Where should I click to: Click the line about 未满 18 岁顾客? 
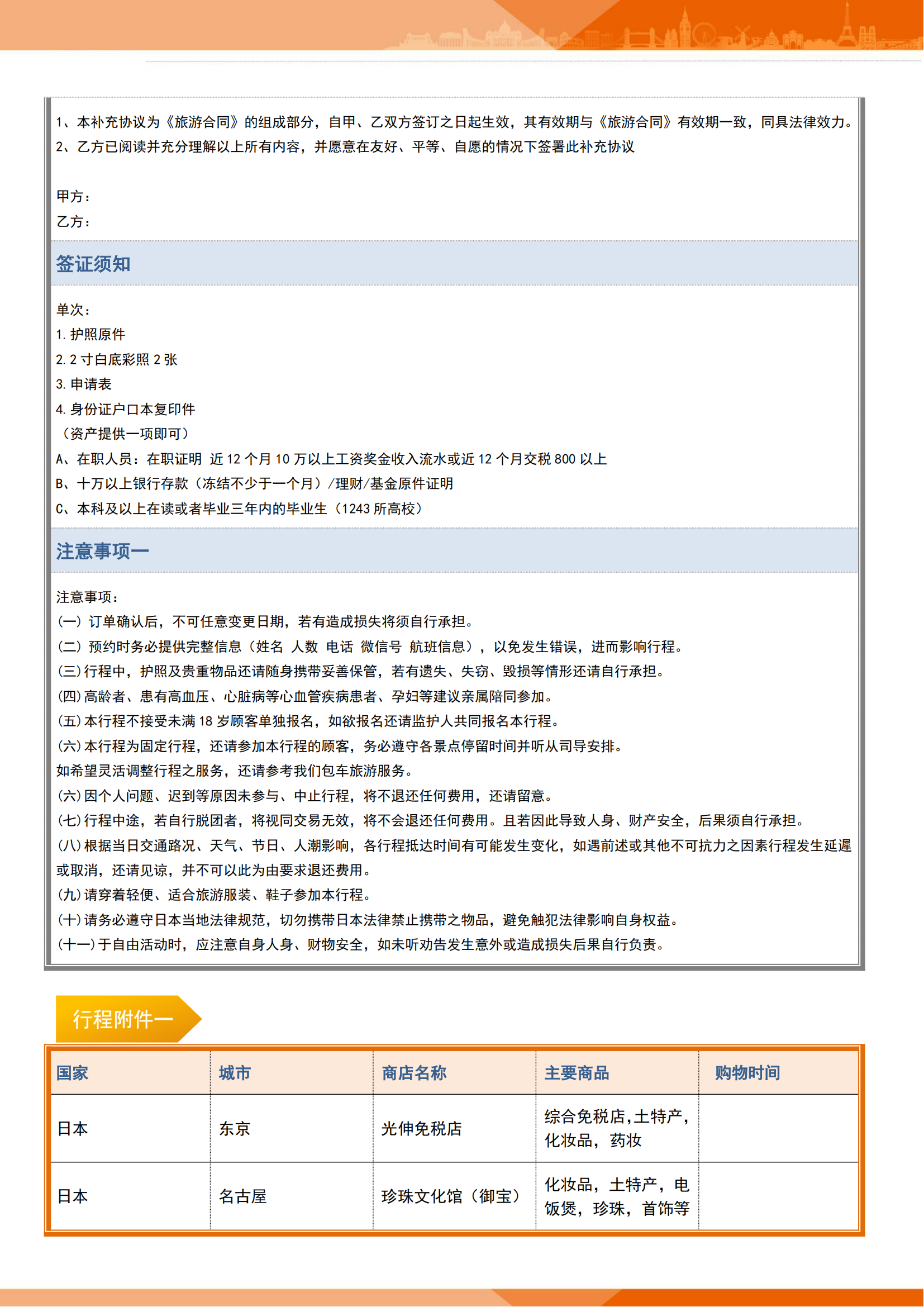pyautogui.click(x=308, y=721)
